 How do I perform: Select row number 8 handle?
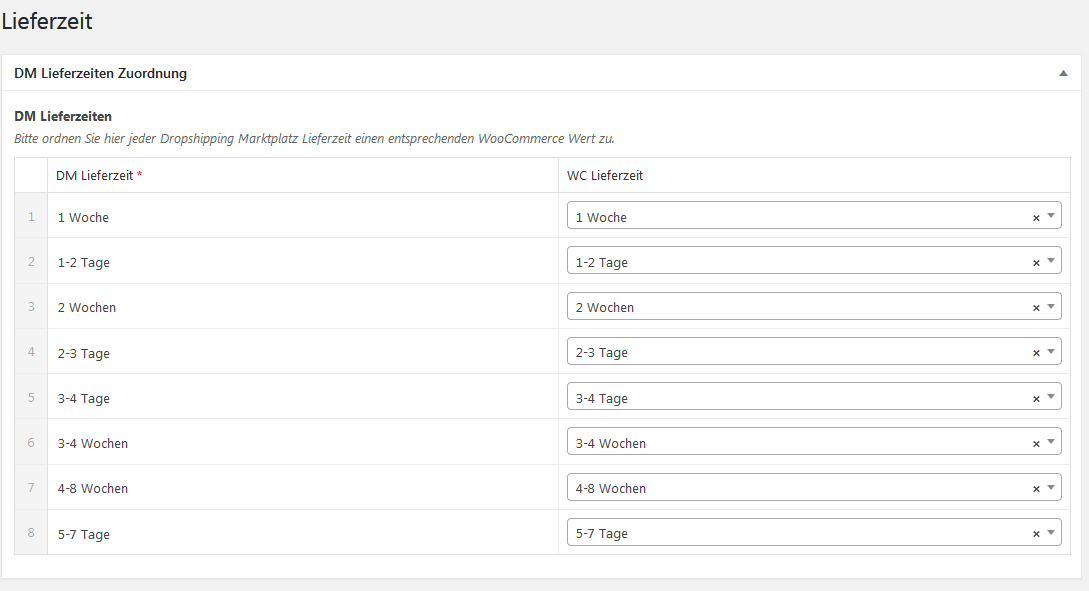click(31, 533)
